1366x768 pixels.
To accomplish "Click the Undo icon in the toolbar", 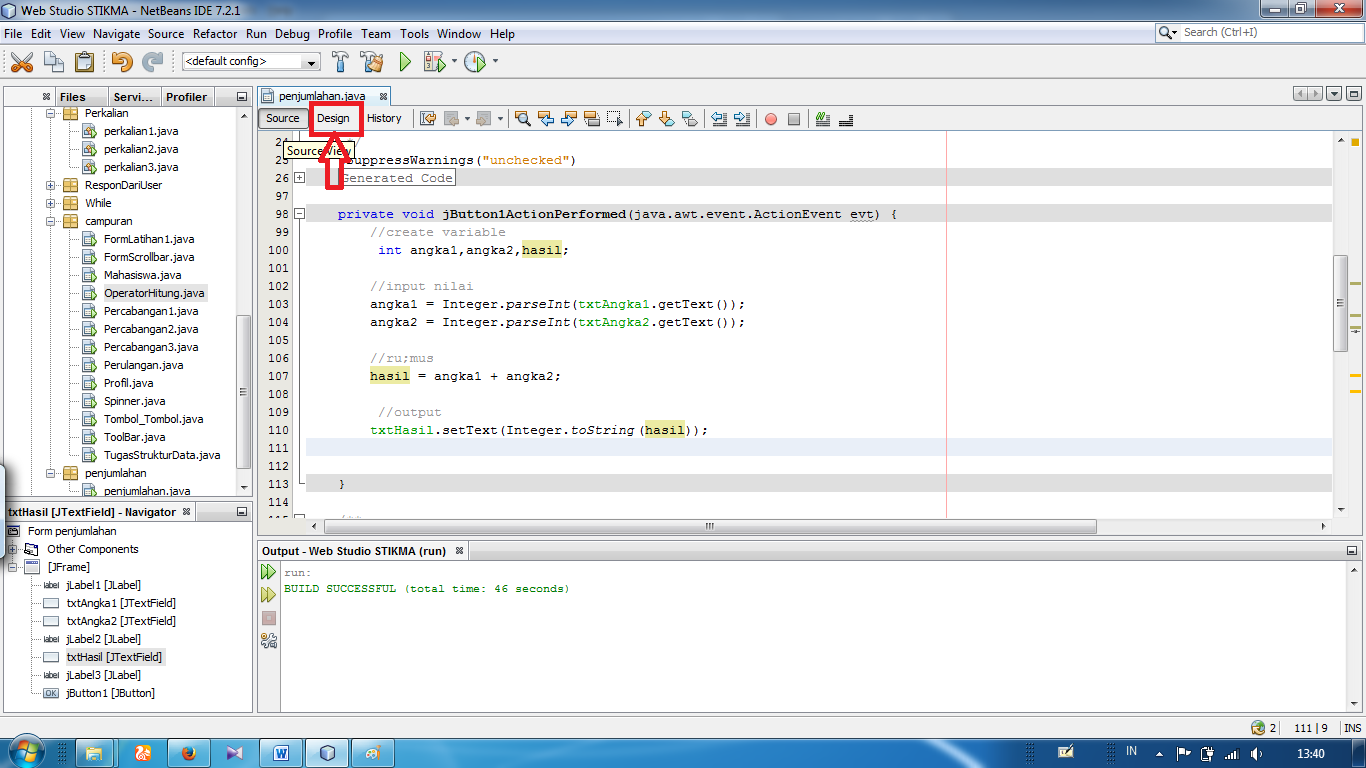I will click(123, 61).
